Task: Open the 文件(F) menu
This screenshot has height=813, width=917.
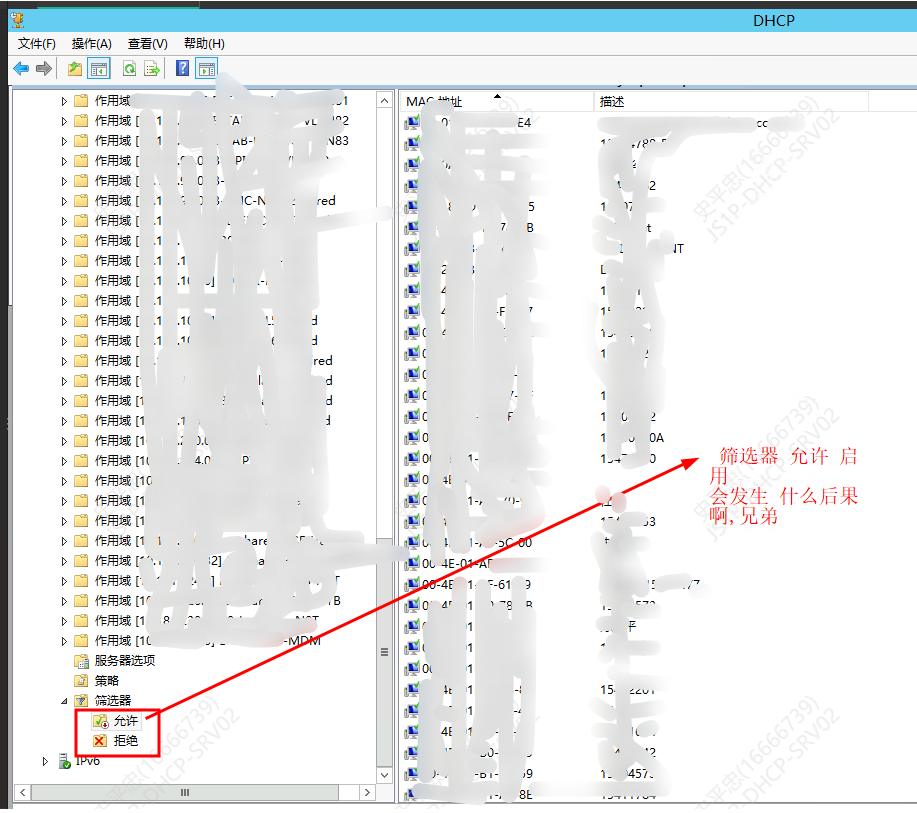Action: [36, 44]
